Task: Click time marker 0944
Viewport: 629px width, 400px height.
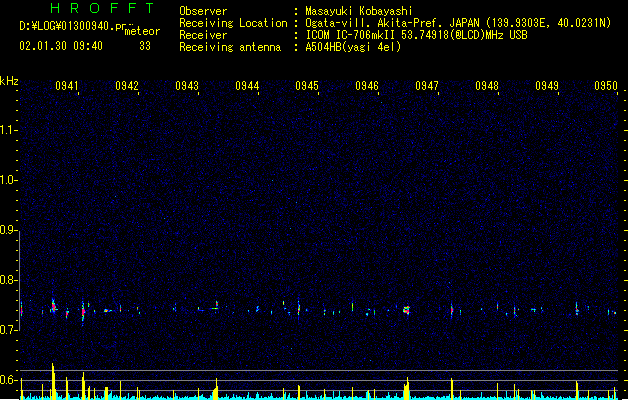Action: coord(247,86)
